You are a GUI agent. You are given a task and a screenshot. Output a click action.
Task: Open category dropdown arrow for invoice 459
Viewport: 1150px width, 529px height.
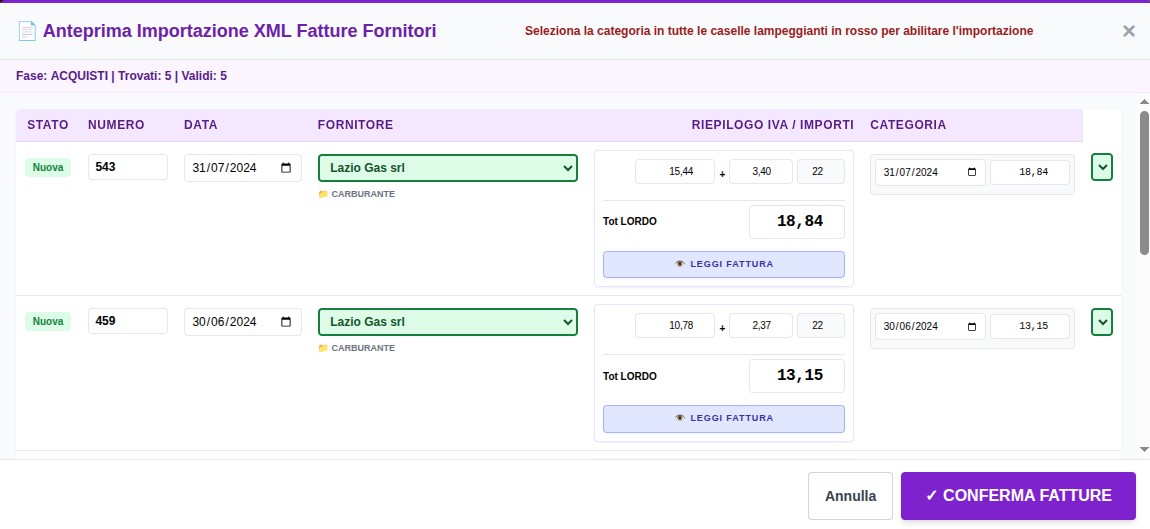pos(1101,322)
